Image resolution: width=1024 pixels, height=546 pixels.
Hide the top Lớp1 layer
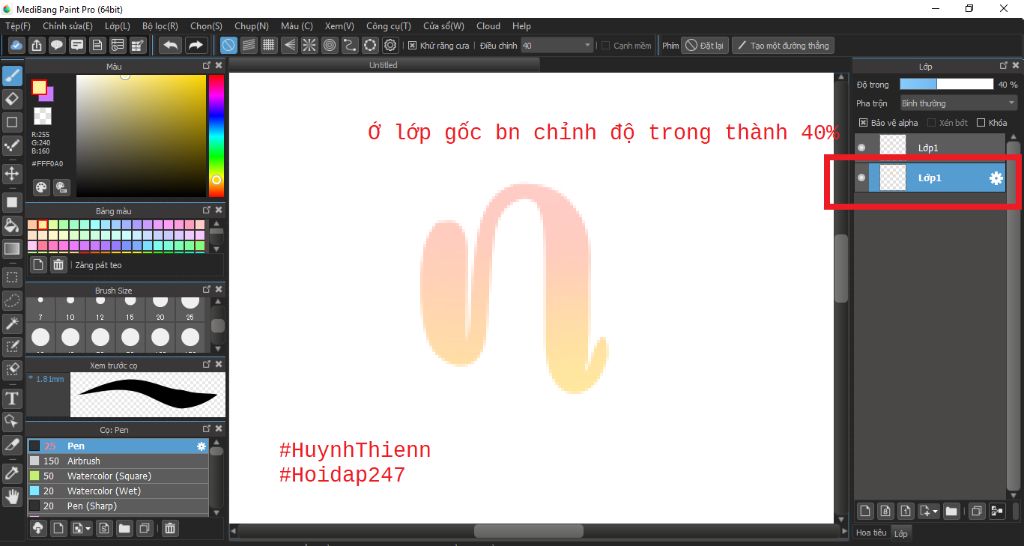point(861,148)
